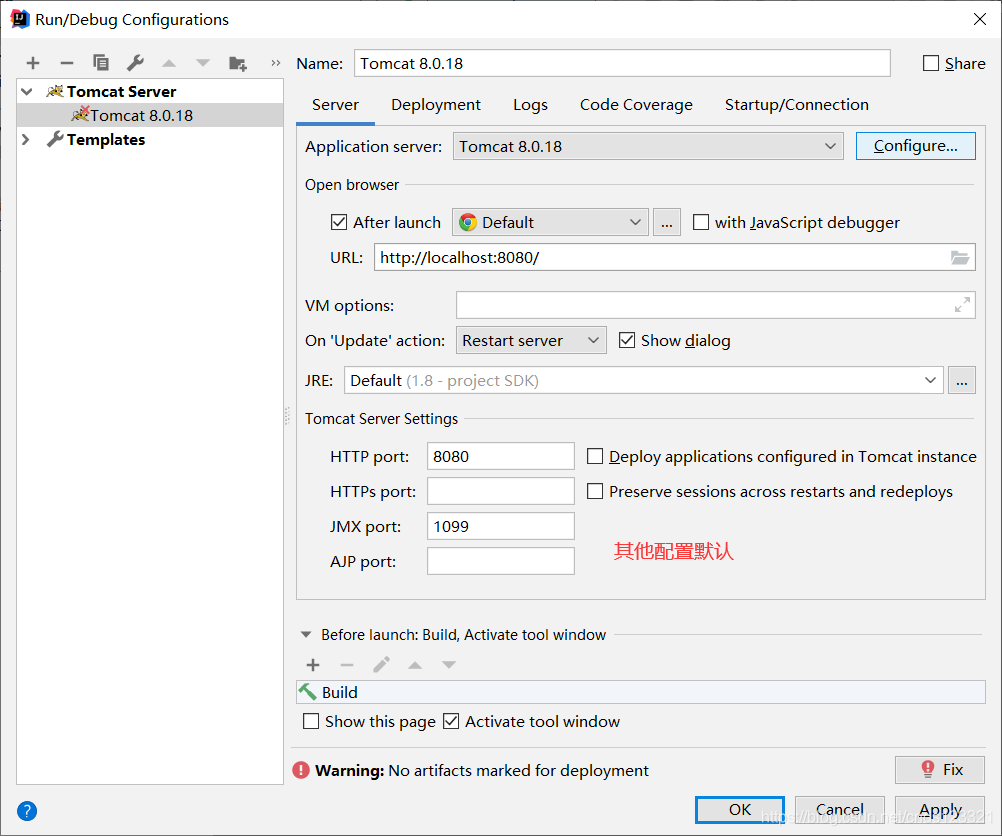
Task: Select Tomcat 8.0.18 configuration in tree
Action: (150, 115)
